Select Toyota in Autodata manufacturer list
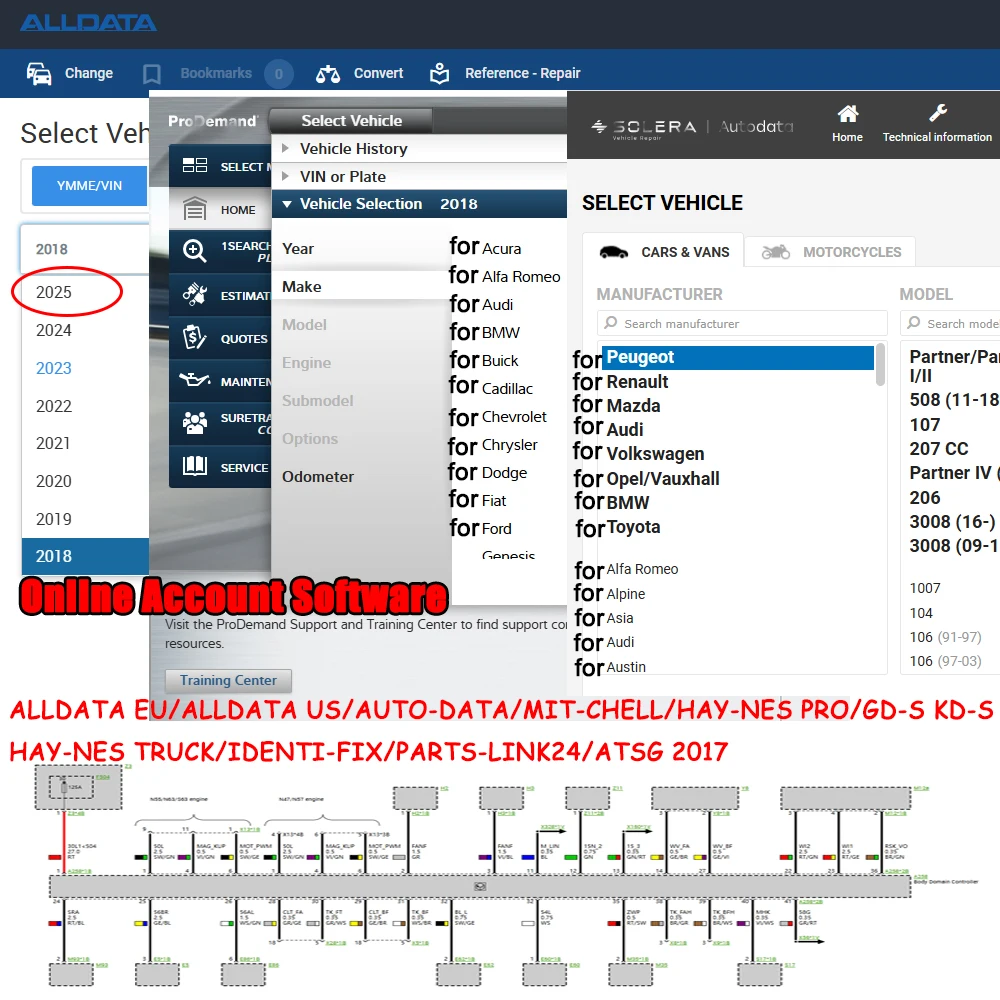The height and width of the screenshot is (1000, 1000). click(x=633, y=527)
